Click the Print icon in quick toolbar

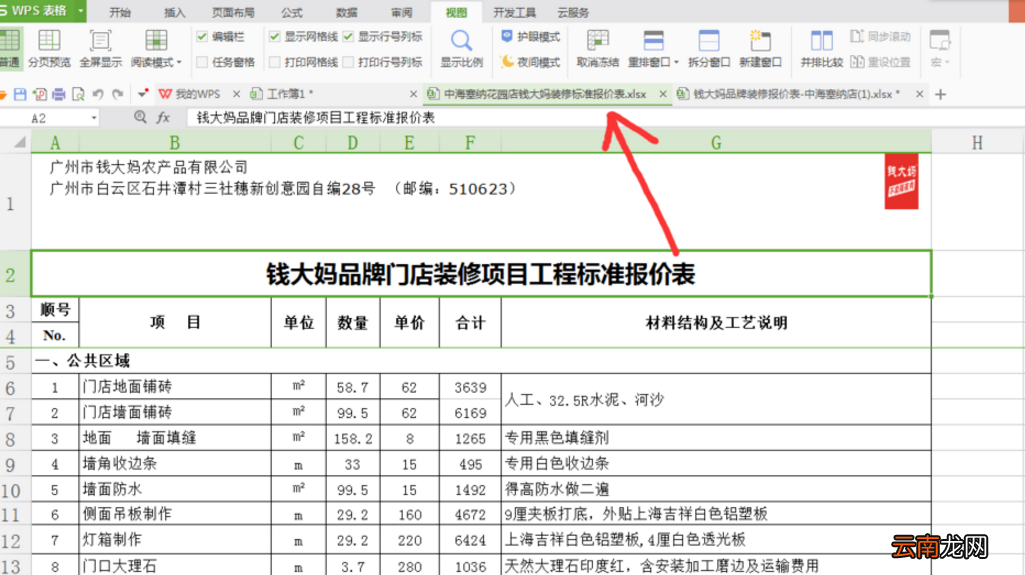tap(59, 94)
